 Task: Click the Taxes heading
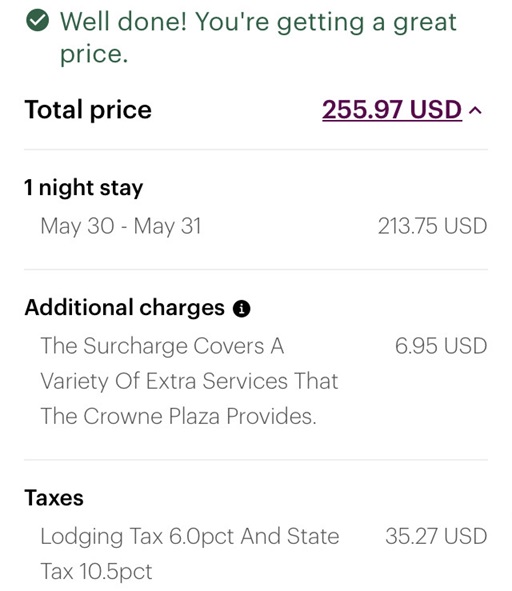pyautogui.click(x=54, y=498)
